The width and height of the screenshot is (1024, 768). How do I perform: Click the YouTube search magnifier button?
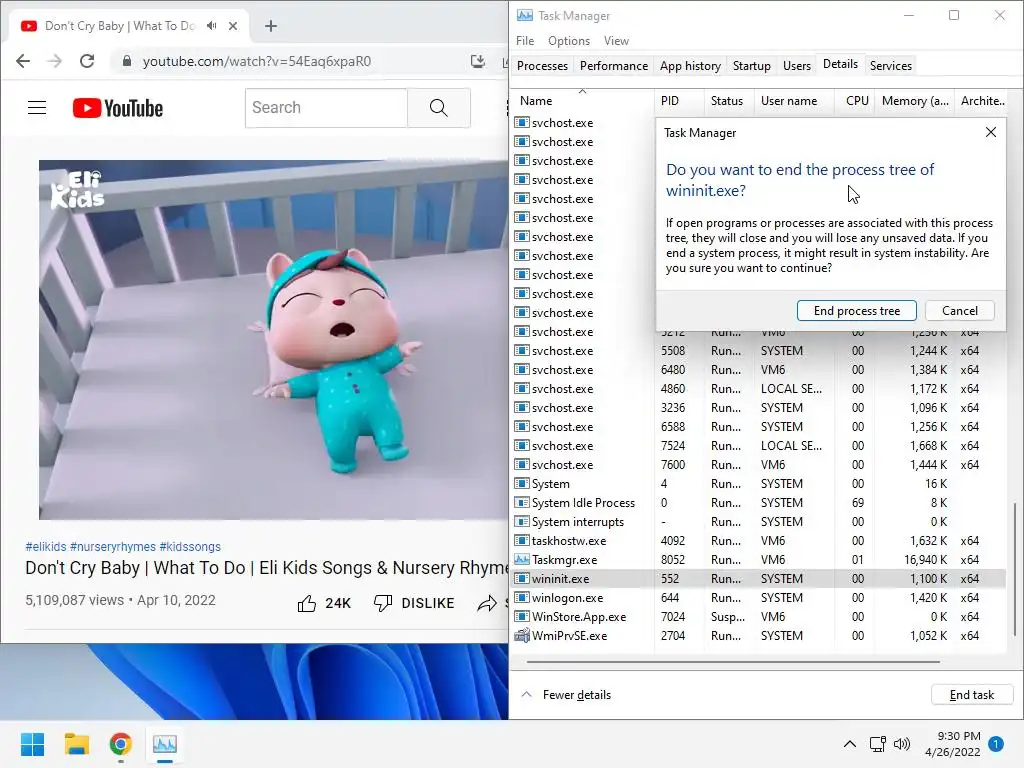[439, 108]
